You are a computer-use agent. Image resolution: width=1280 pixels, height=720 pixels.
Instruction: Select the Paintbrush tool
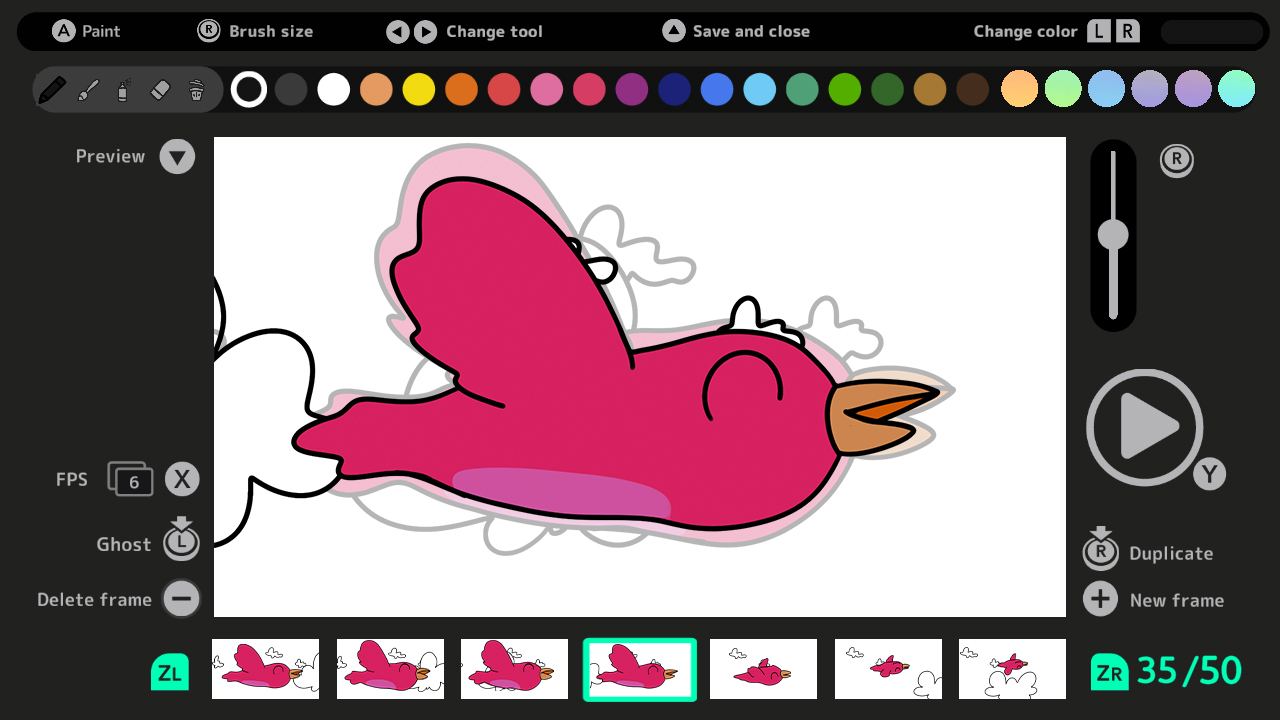tap(88, 88)
